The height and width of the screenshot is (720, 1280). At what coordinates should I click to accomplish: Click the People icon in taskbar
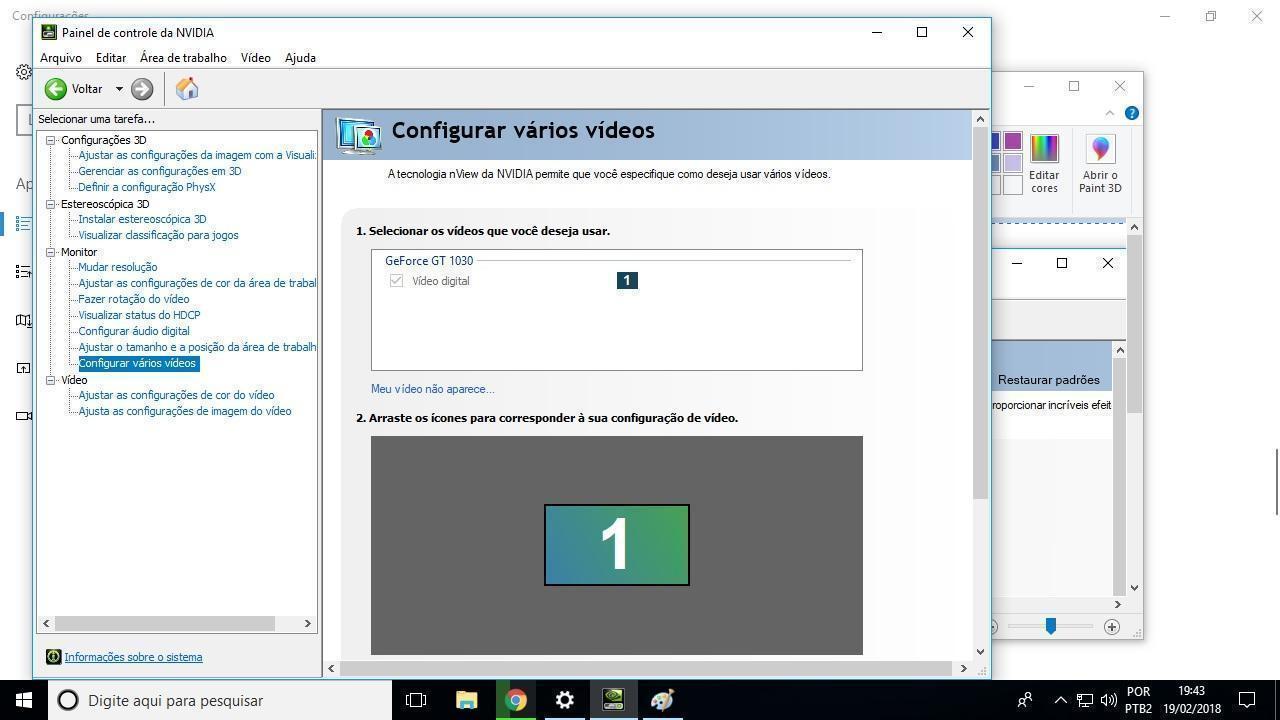tap(1024, 700)
